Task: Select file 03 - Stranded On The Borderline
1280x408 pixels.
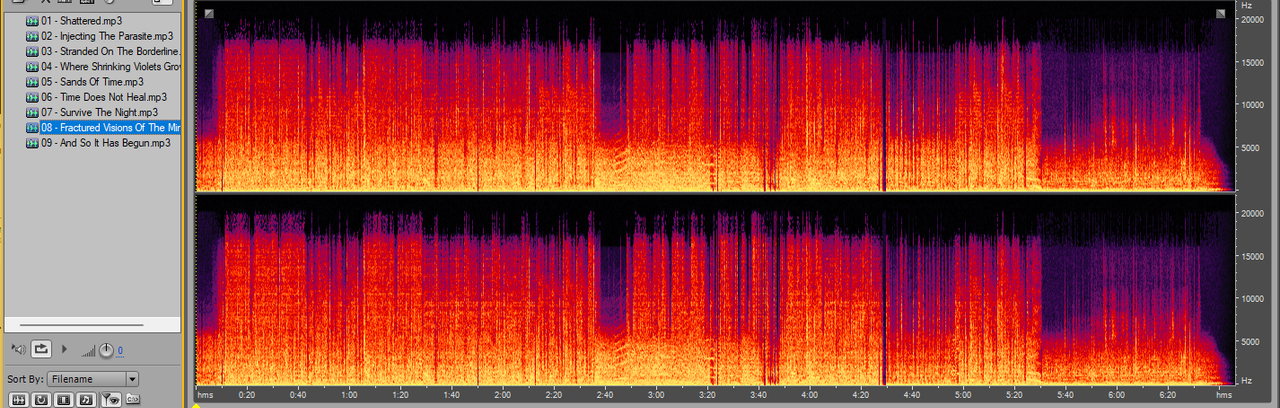Action: (x=110, y=51)
